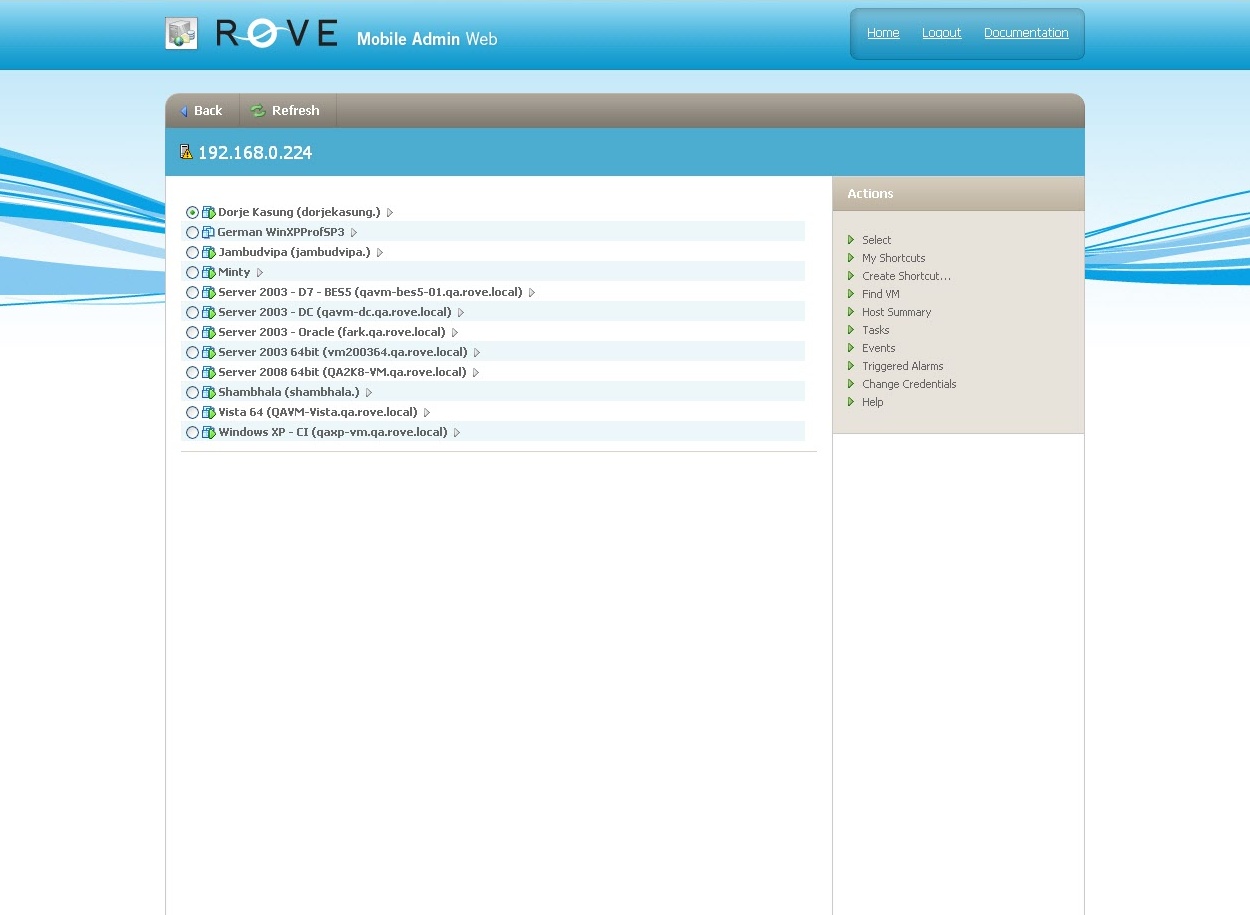
Task: Click the green arrow beside Help
Action: pyautogui.click(x=851, y=402)
